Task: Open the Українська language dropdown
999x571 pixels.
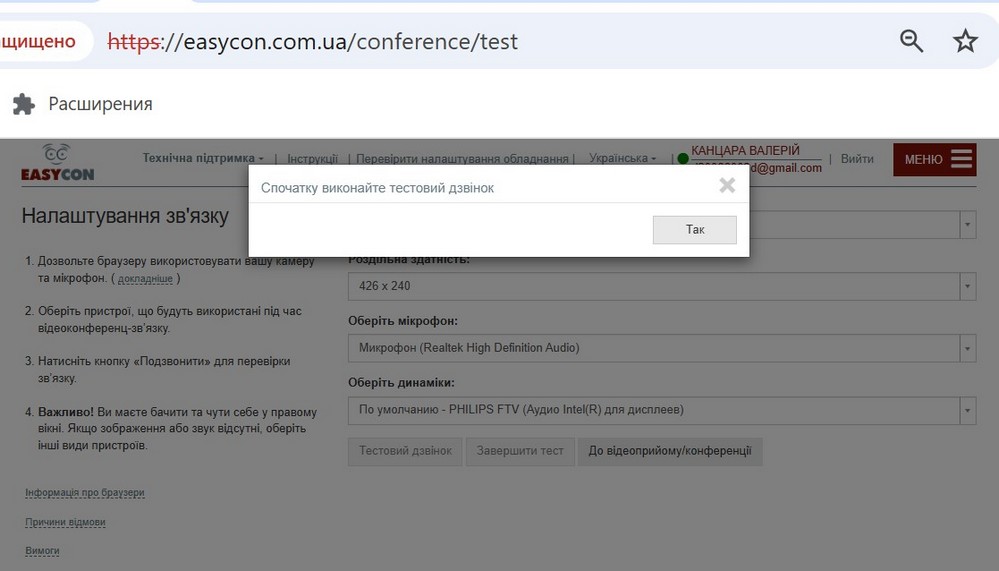Action: 623,158
